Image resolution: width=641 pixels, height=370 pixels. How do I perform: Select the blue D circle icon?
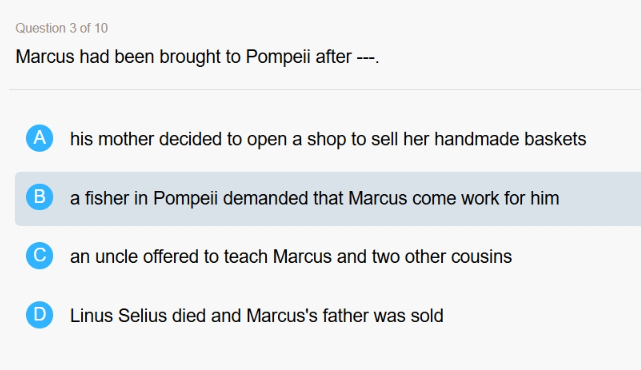pos(40,315)
